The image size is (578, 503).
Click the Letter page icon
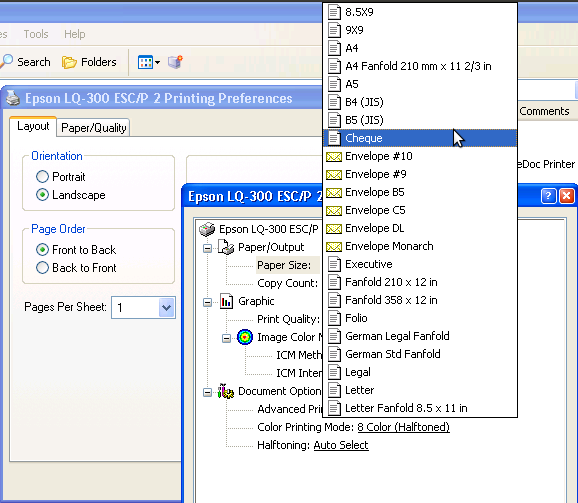coord(334,390)
